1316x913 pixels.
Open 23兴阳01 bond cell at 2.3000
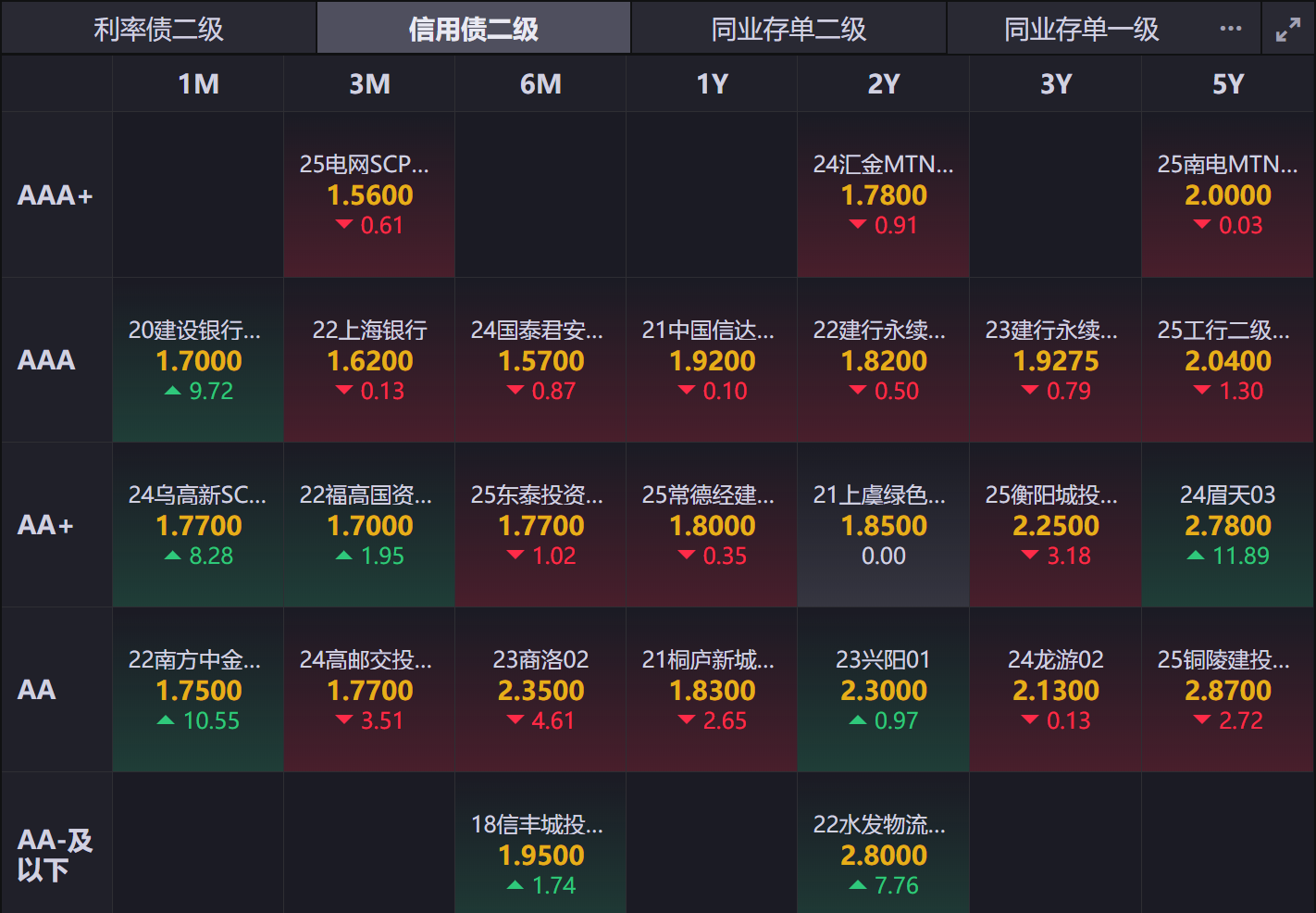[x=884, y=690]
